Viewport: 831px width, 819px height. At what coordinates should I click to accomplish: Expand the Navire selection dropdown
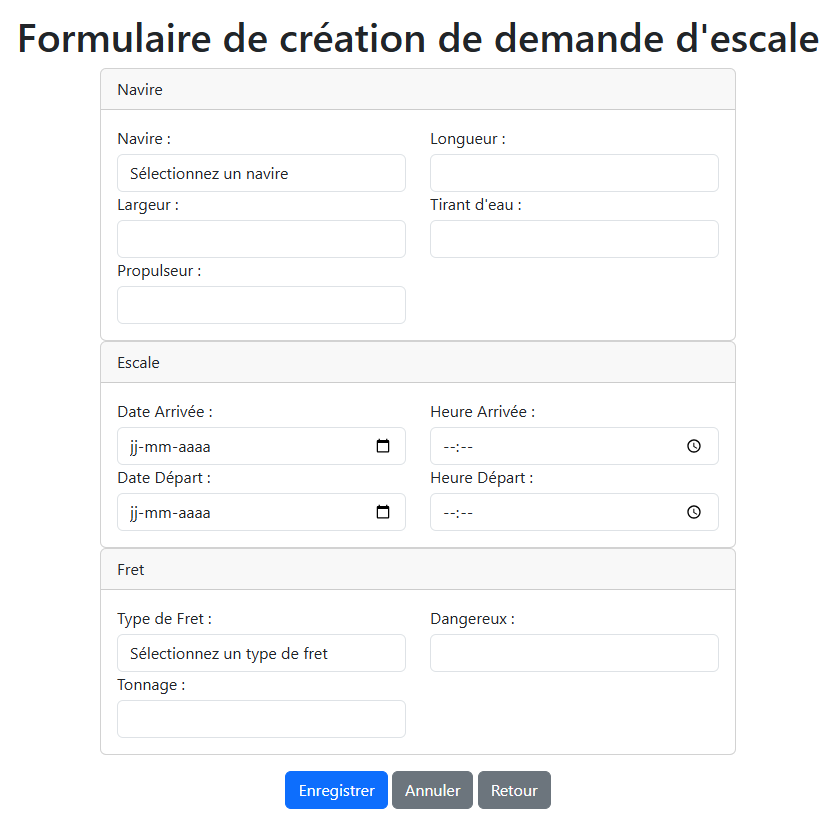261,173
